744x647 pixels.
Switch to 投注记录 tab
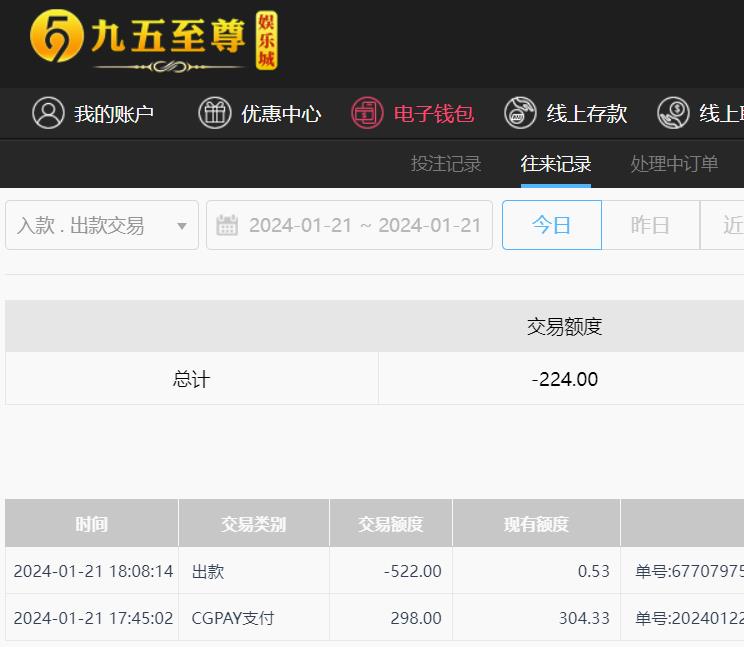click(446, 164)
